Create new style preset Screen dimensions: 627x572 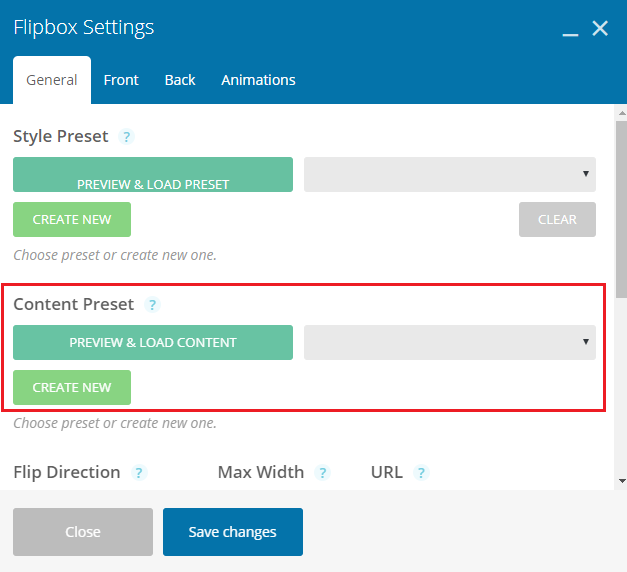click(x=72, y=219)
